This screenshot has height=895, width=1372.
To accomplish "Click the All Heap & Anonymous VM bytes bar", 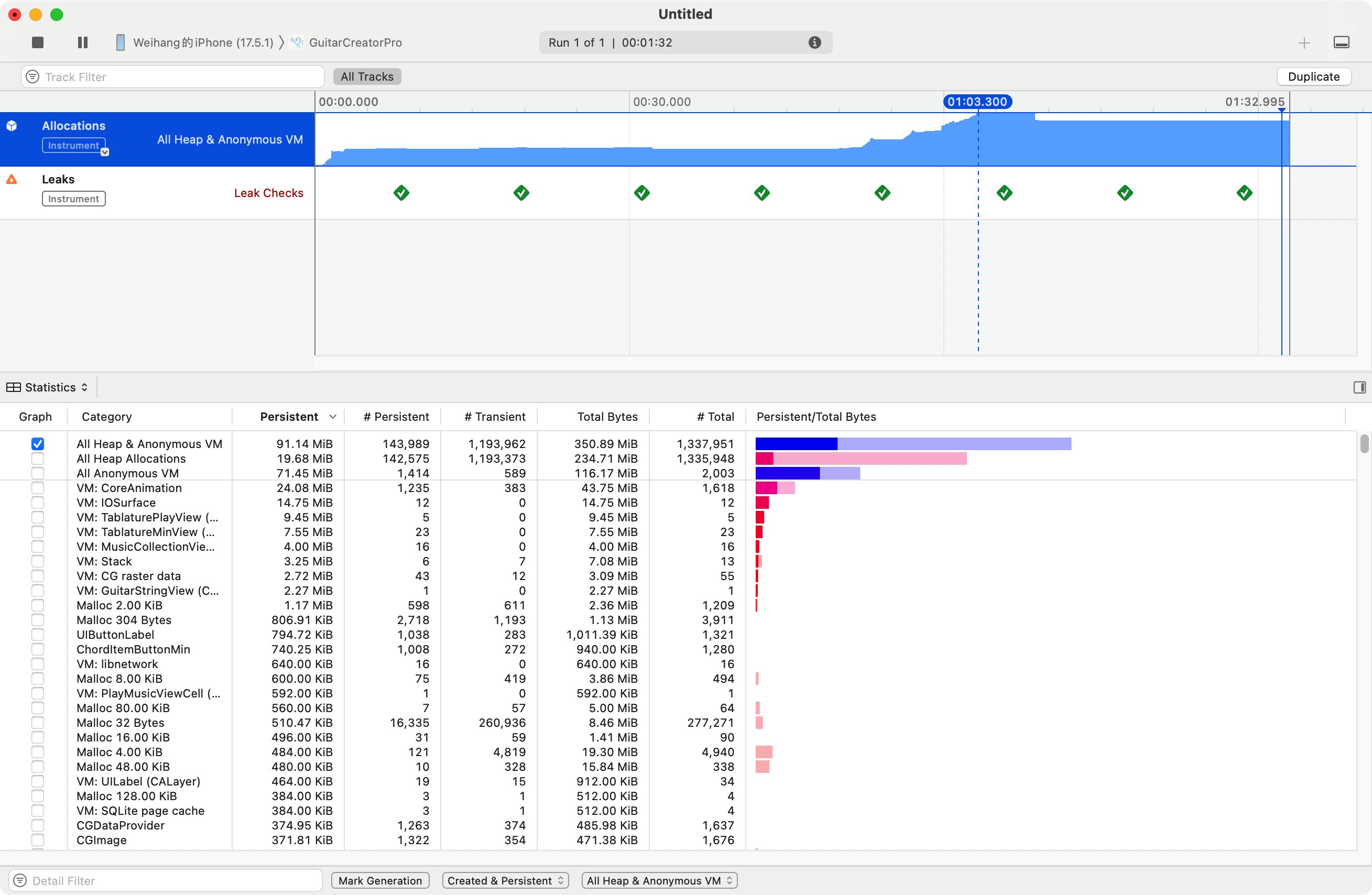I will 913,444.
